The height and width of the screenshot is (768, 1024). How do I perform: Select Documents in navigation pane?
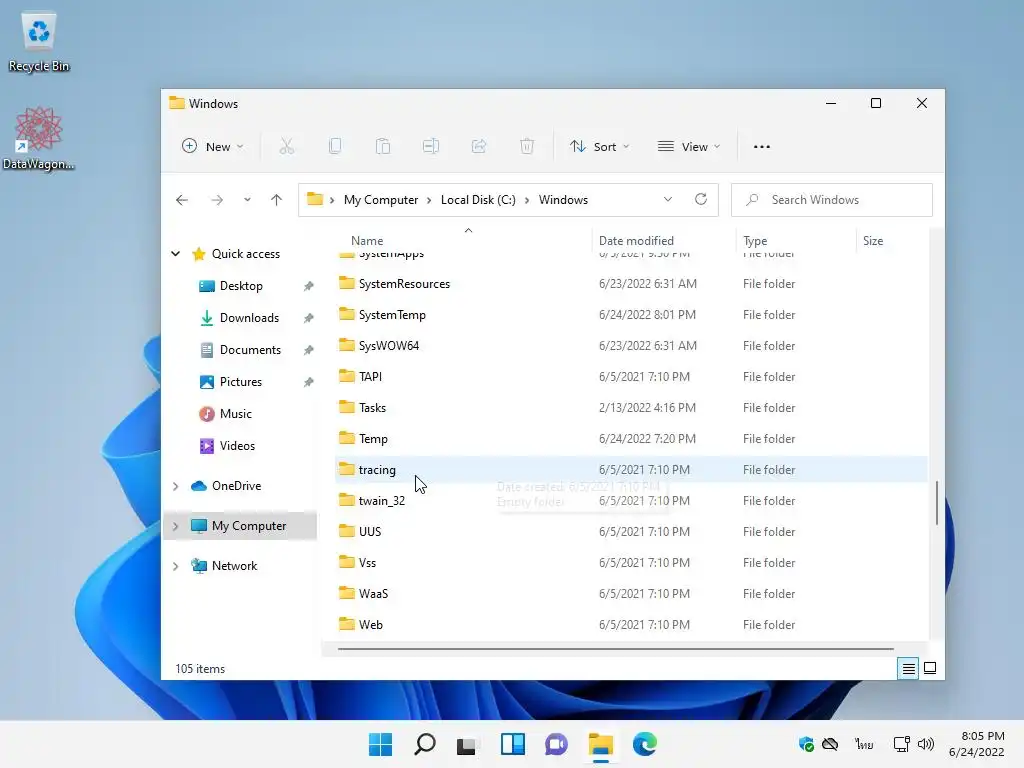250,349
